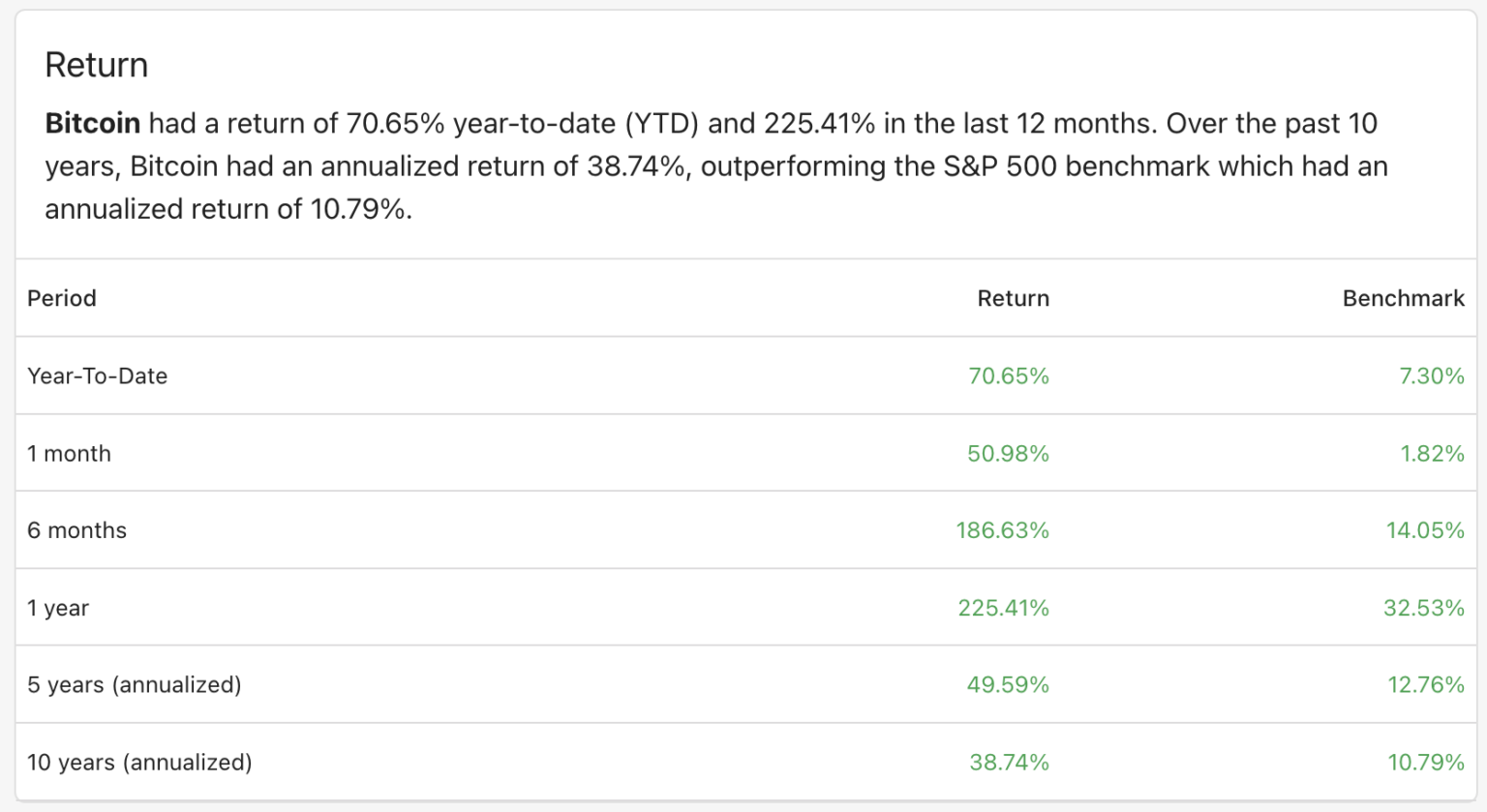Viewport: 1487px width, 812px height.
Task: Select the "10 years (annualized)" row label
Action: 139,763
